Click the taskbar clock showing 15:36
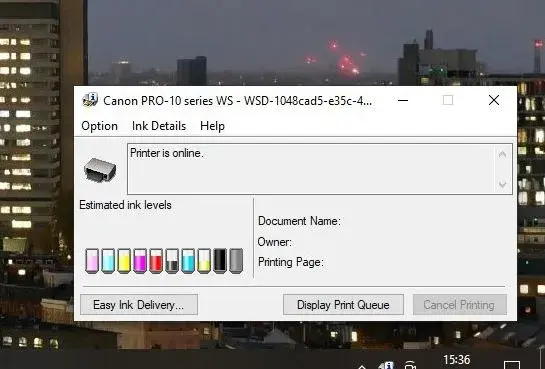The width and height of the screenshot is (545, 369). (x=457, y=360)
